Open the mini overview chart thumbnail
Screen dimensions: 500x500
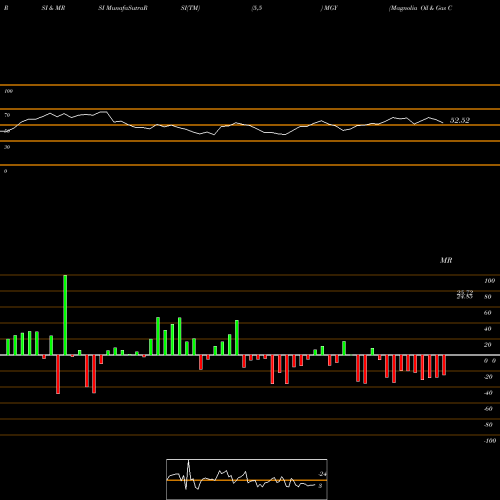[x=247, y=479]
